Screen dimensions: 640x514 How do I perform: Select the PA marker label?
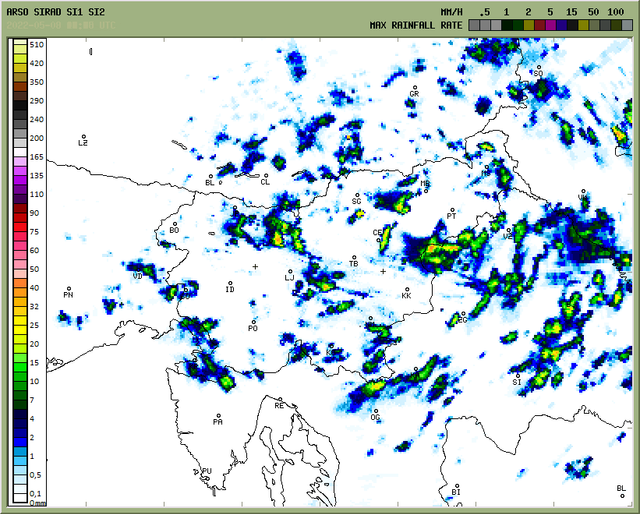tap(218, 422)
